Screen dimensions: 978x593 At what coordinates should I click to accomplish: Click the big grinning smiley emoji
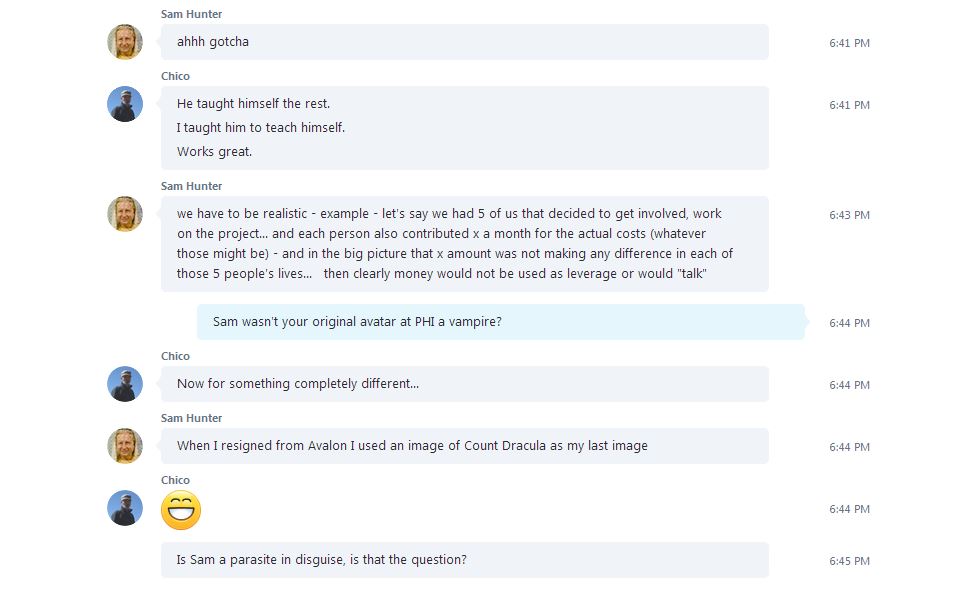point(181,510)
